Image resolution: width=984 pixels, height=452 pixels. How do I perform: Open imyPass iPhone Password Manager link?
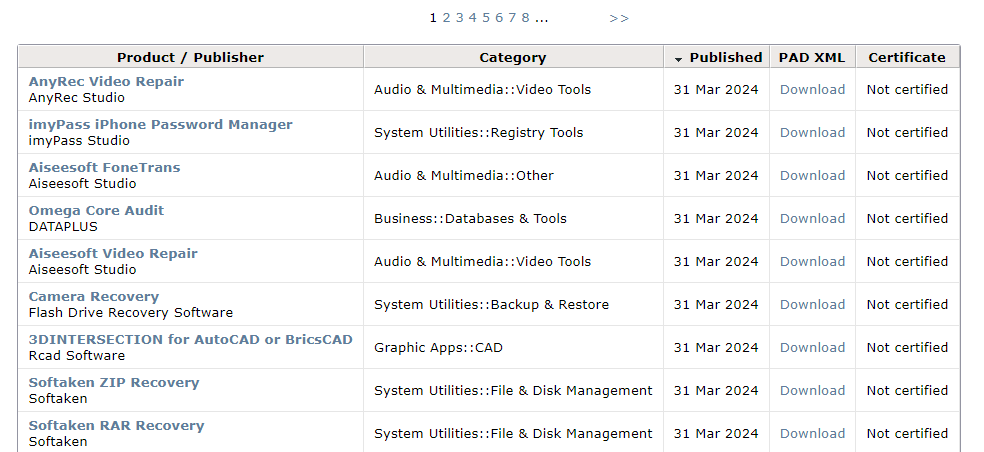pos(161,124)
